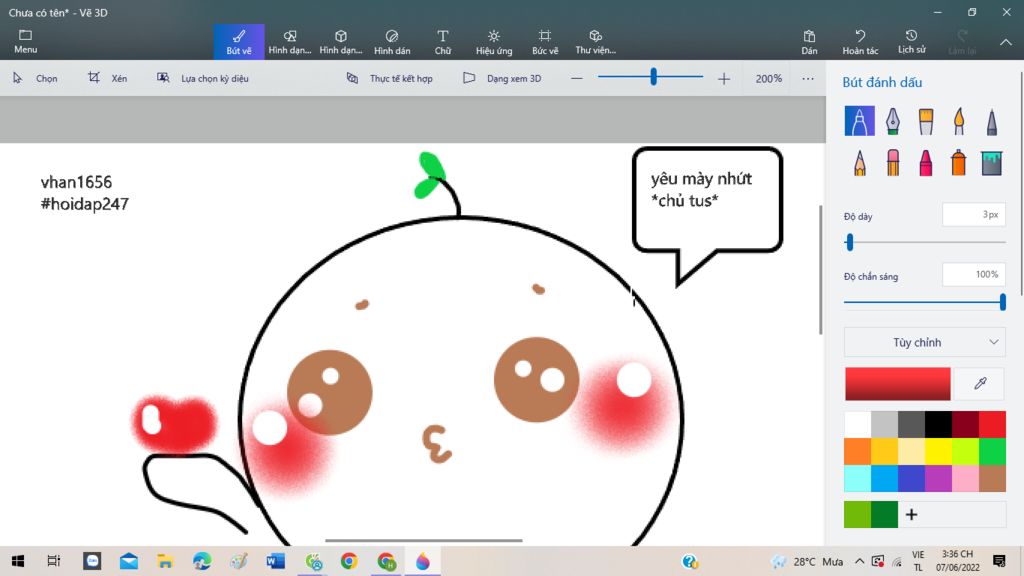Click the canvas horizontal scrollbar

tap(424, 540)
